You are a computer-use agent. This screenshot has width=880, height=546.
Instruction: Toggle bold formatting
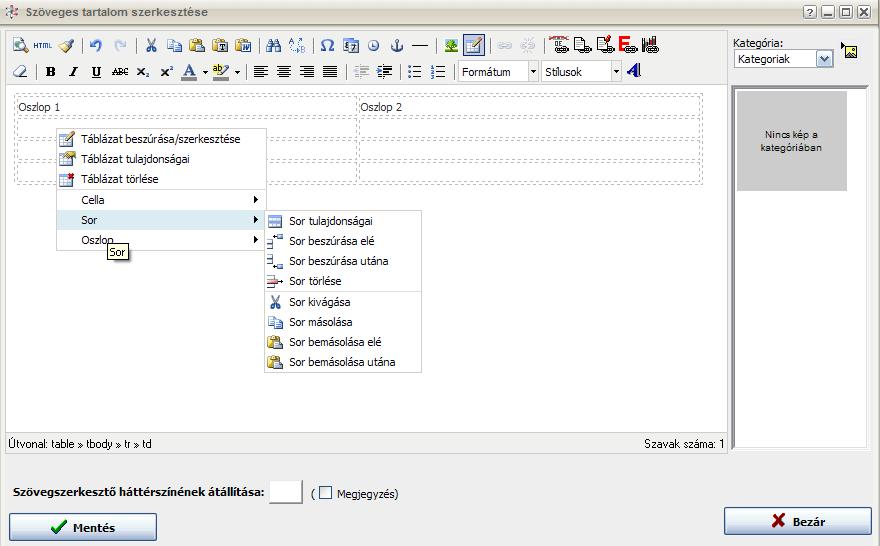coord(50,72)
